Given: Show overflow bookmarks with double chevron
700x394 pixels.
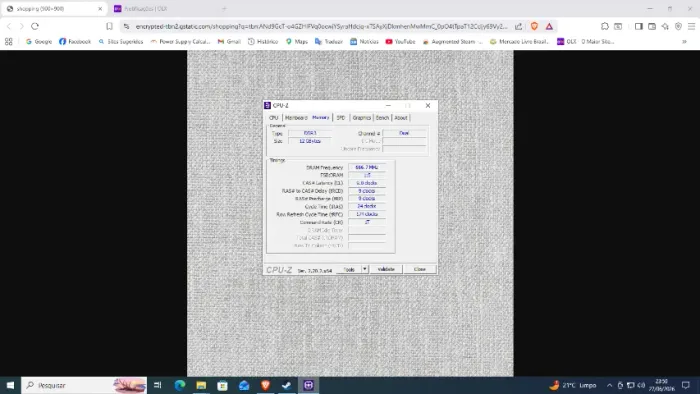Looking at the screenshot, I should click(684, 41).
